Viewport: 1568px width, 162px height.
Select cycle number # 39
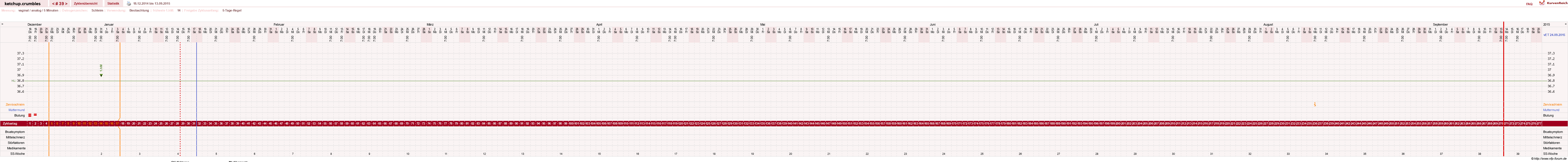(60, 4)
